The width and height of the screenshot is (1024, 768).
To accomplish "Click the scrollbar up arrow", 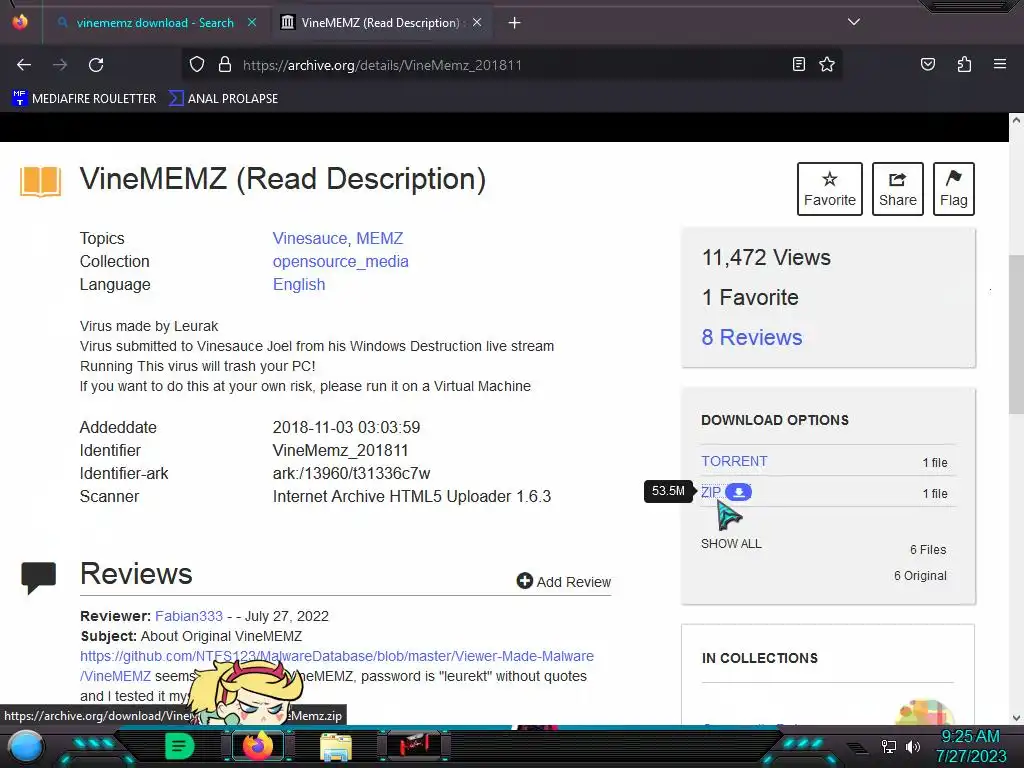I will click(x=1016, y=120).
